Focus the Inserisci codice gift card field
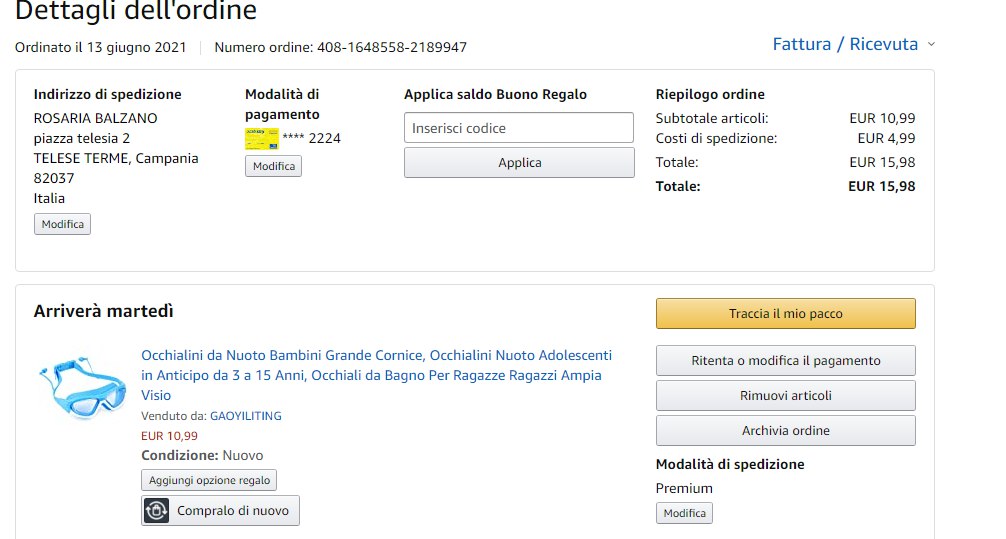1006x539 pixels. (519, 128)
